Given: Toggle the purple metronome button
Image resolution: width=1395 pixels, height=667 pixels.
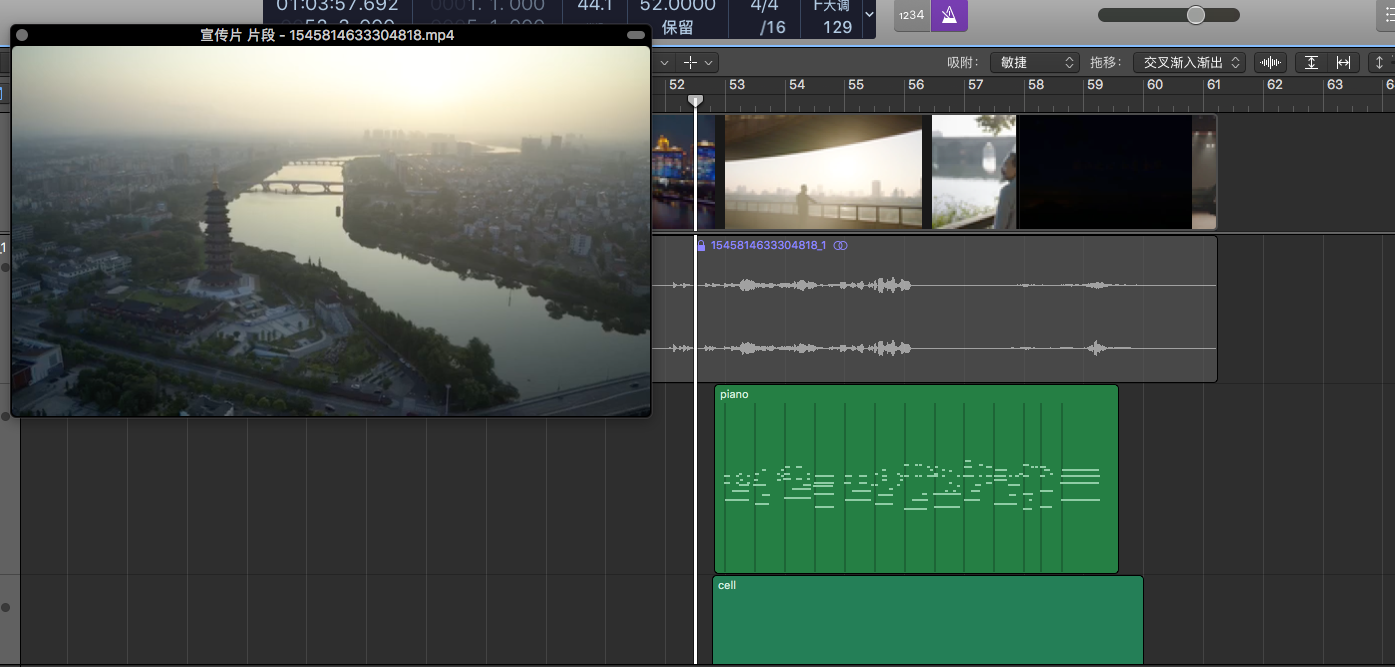Looking at the screenshot, I should (949, 15).
